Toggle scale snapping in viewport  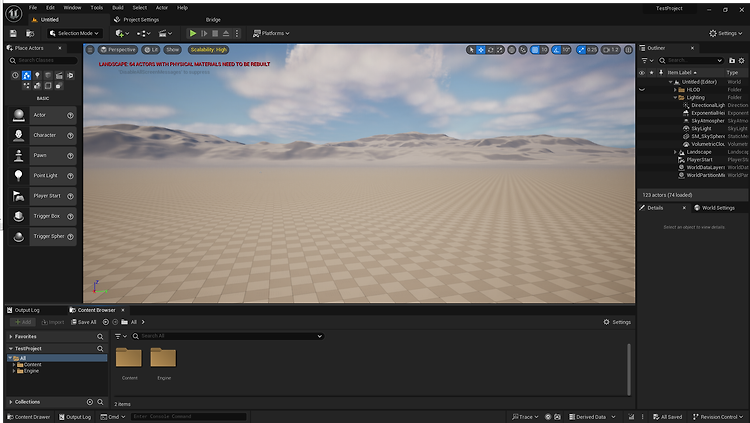click(581, 50)
